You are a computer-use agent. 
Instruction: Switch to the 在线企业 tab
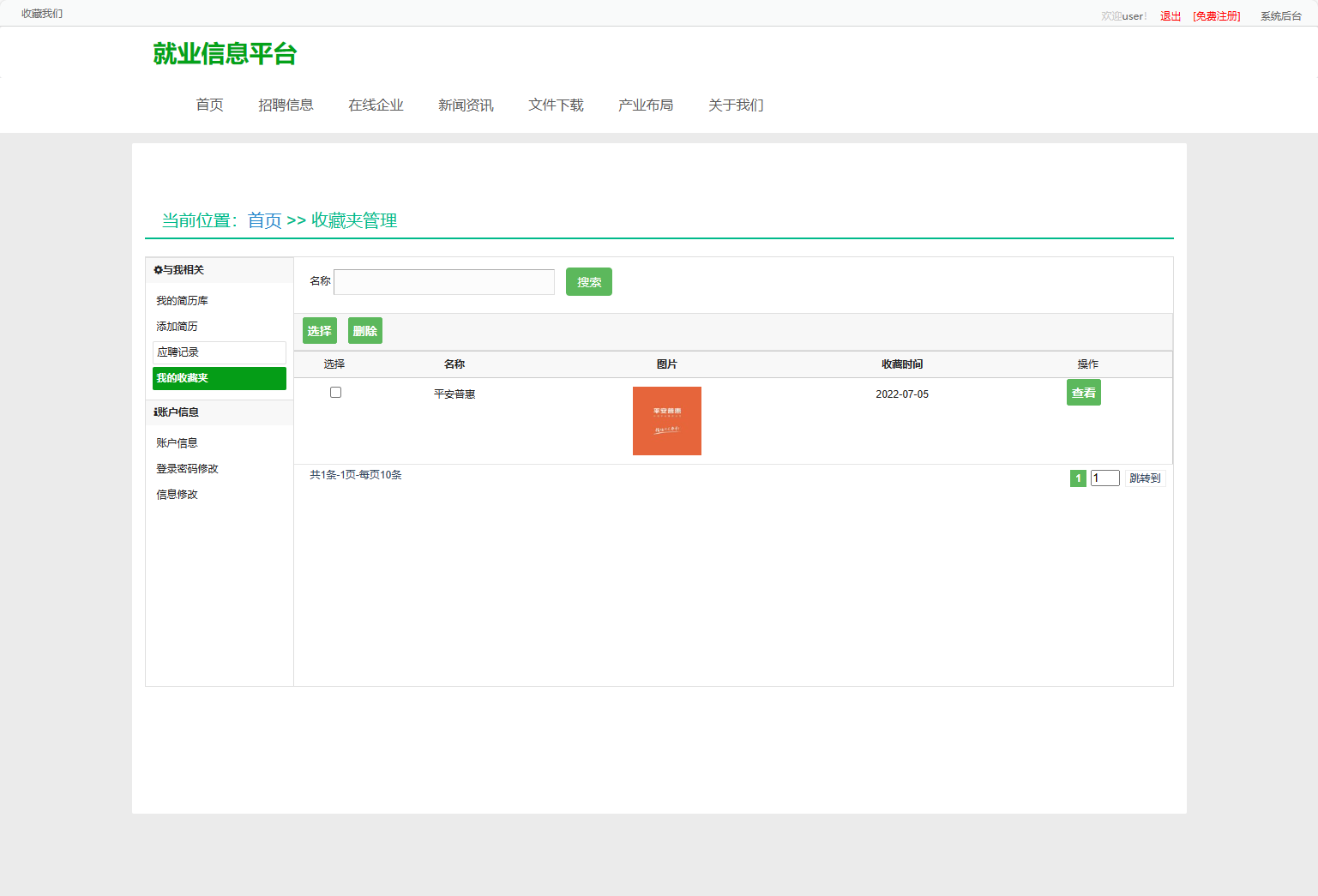point(376,105)
